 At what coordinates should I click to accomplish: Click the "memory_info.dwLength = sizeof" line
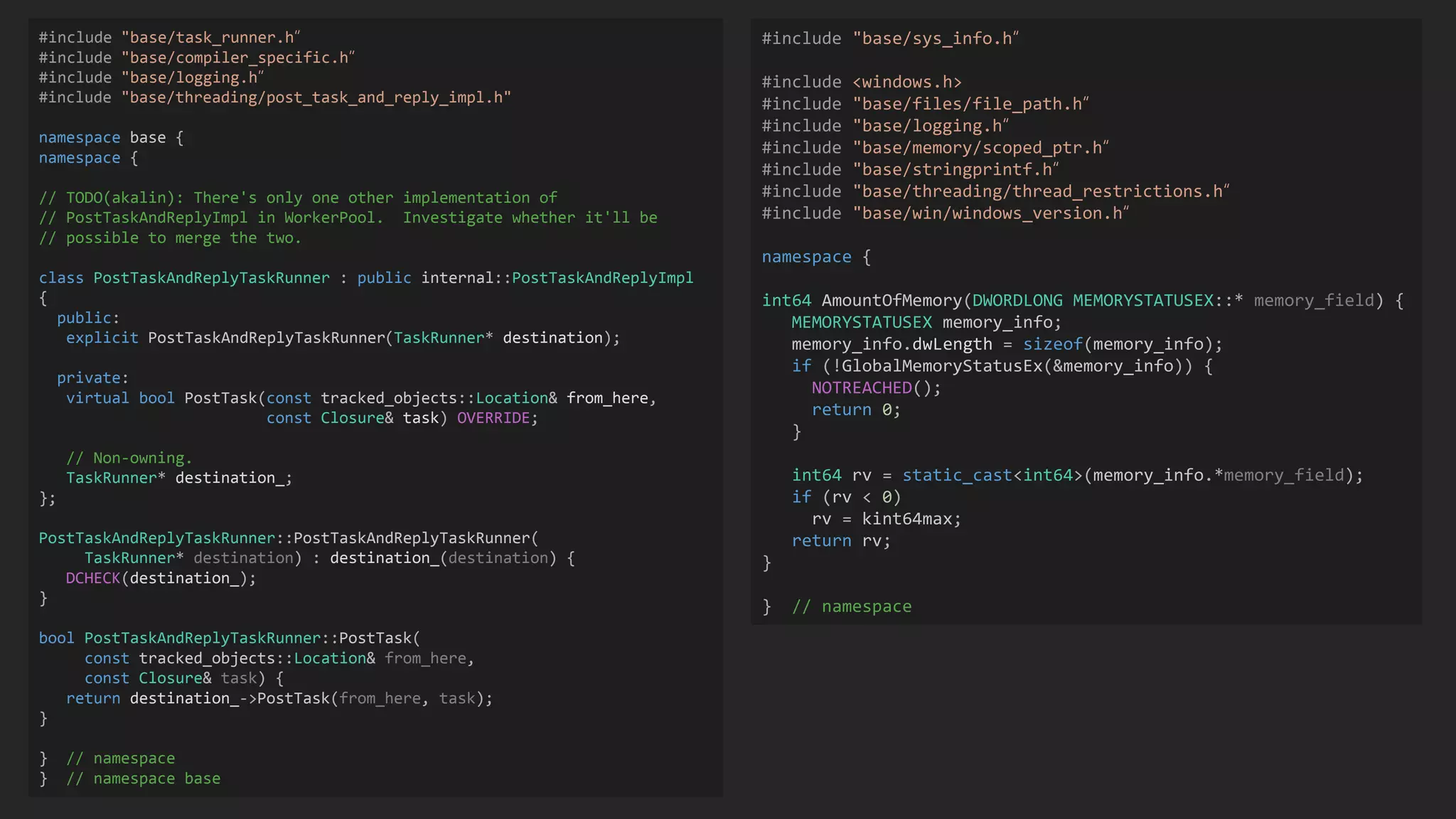pos(1007,344)
